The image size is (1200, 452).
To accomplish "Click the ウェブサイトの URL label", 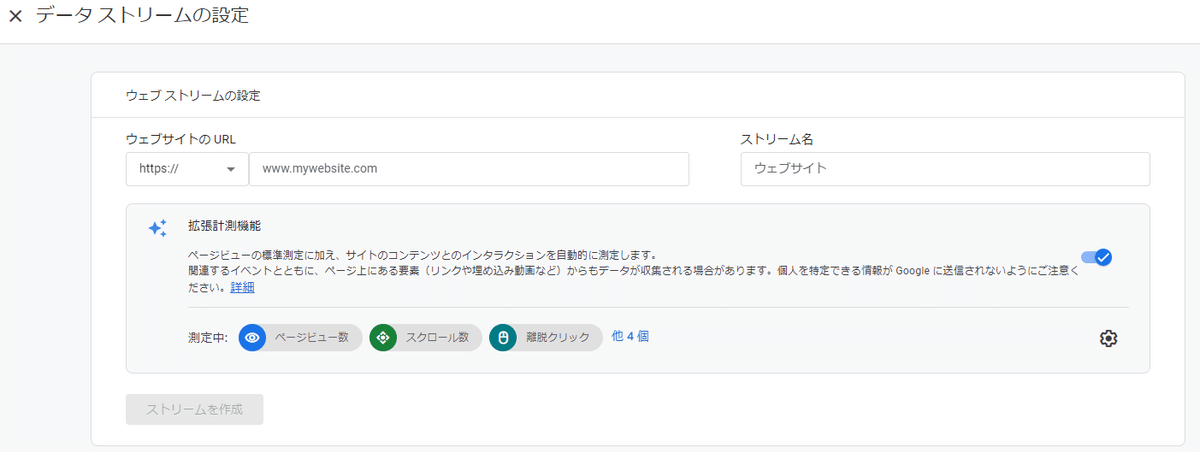I will click(x=181, y=139).
